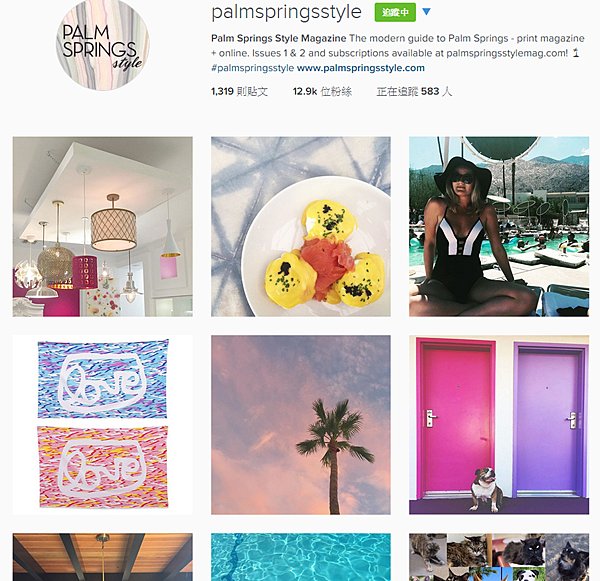Toggle the green following button
Viewport: 600px width, 581px height.
[395, 12]
